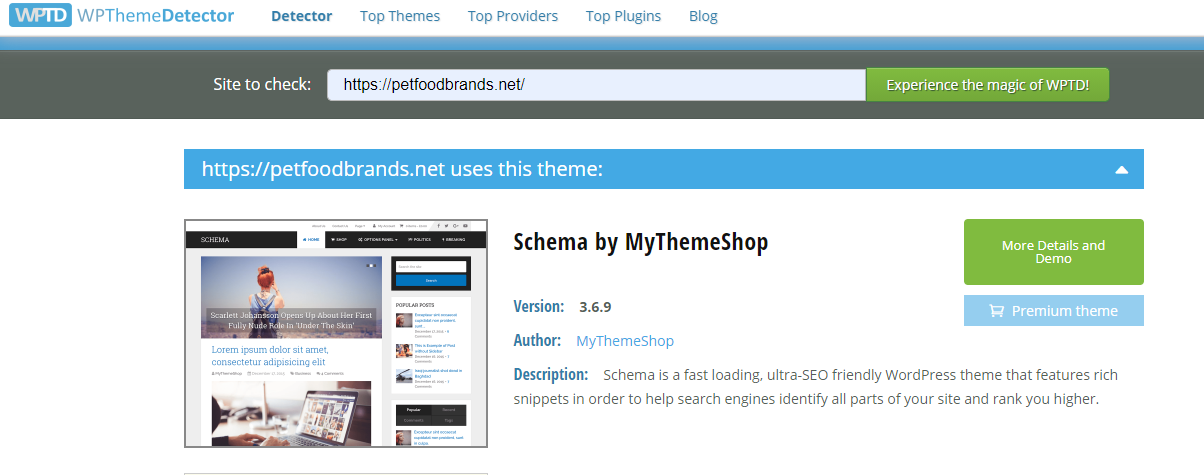
Task: Open the Detector nav tab
Action: click(301, 16)
